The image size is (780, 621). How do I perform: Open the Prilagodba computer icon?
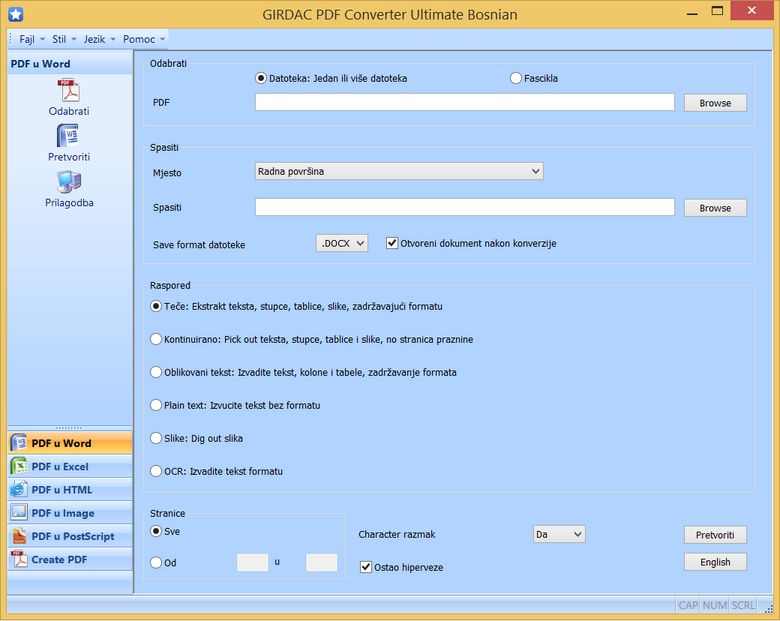coord(69,182)
